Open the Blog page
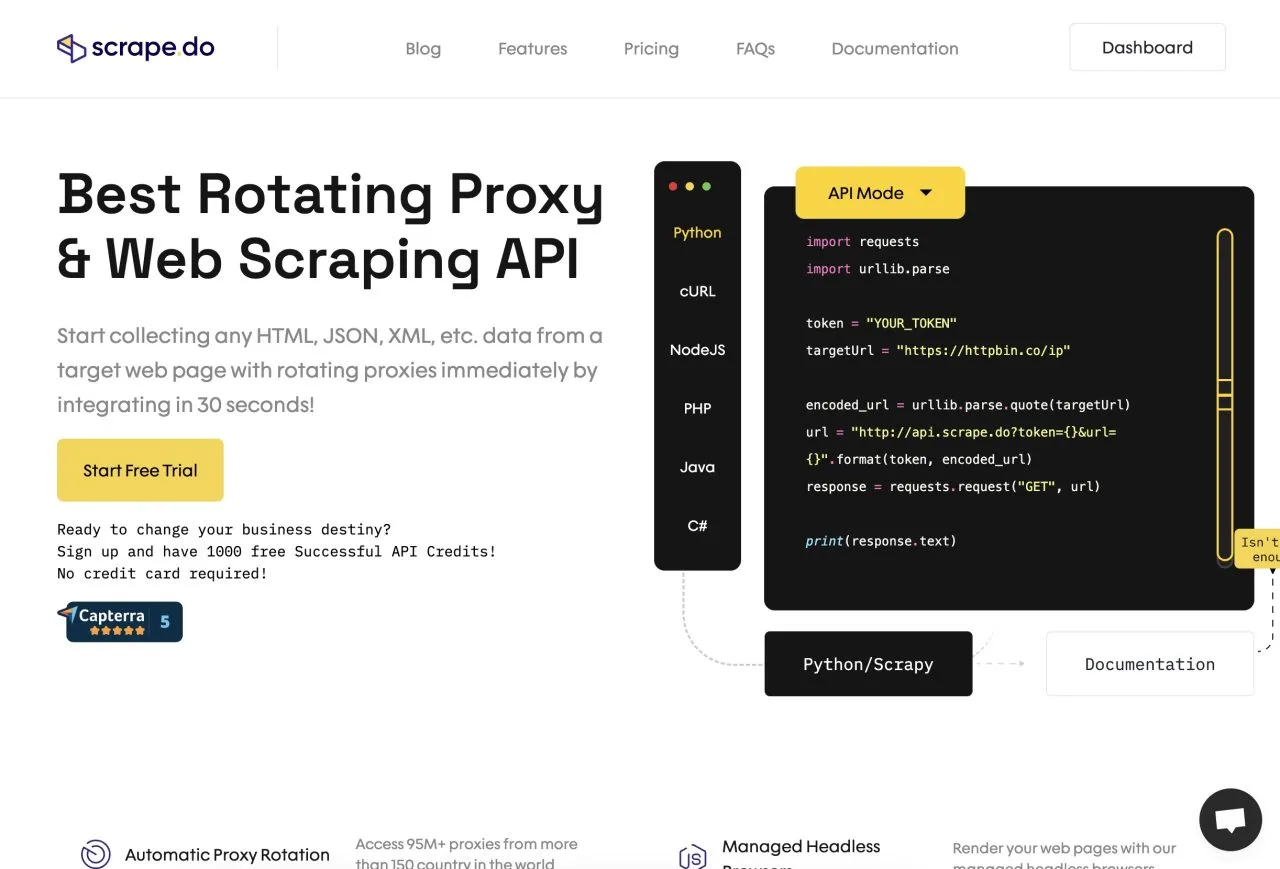This screenshot has height=869, width=1280. pos(423,48)
